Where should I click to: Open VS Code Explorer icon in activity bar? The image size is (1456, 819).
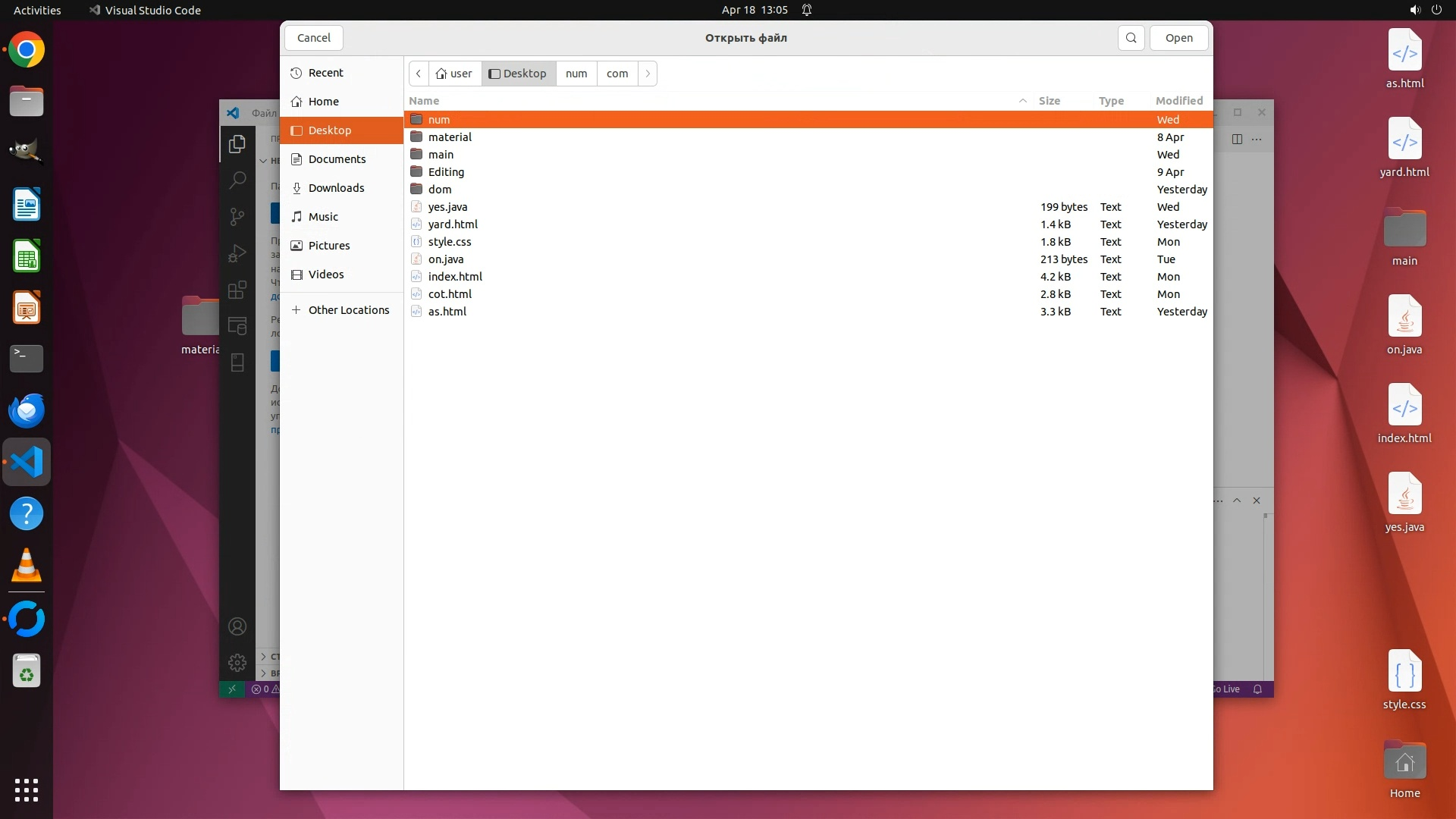coord(237,143)
